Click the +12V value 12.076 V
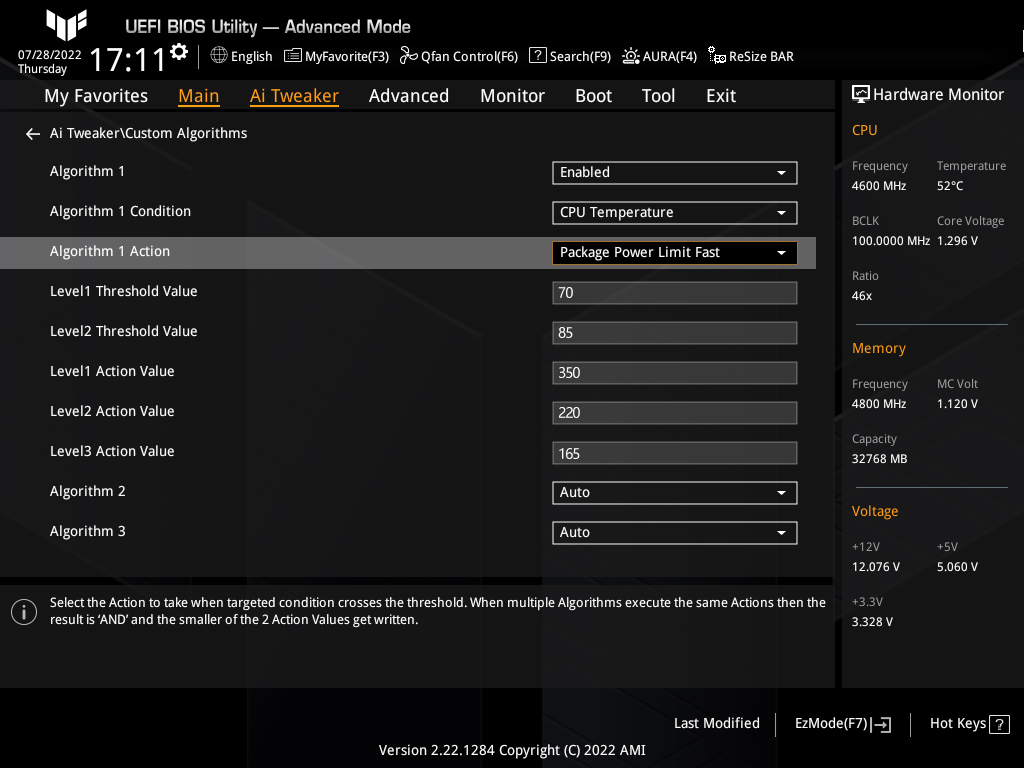Screen dimensions: 1024x768 875,567
